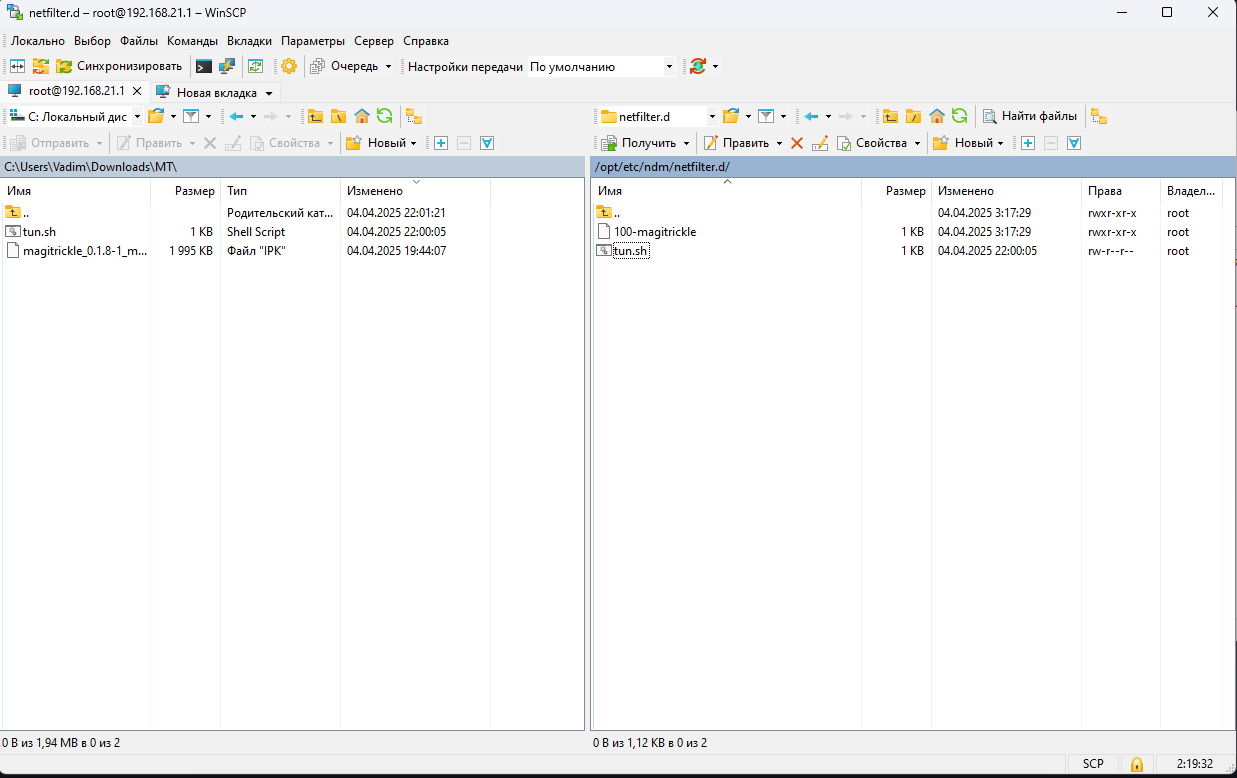This screenshot has height=778, width=1237.
Task: Refresh the remote panel directory
Action: (959, 116)
